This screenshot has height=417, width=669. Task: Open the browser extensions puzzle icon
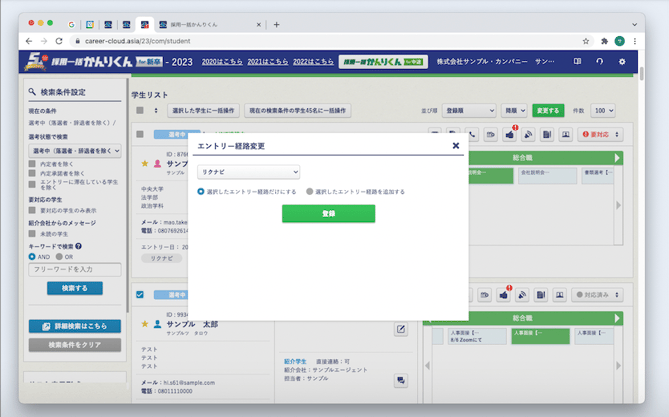click(x=604, y=41)
